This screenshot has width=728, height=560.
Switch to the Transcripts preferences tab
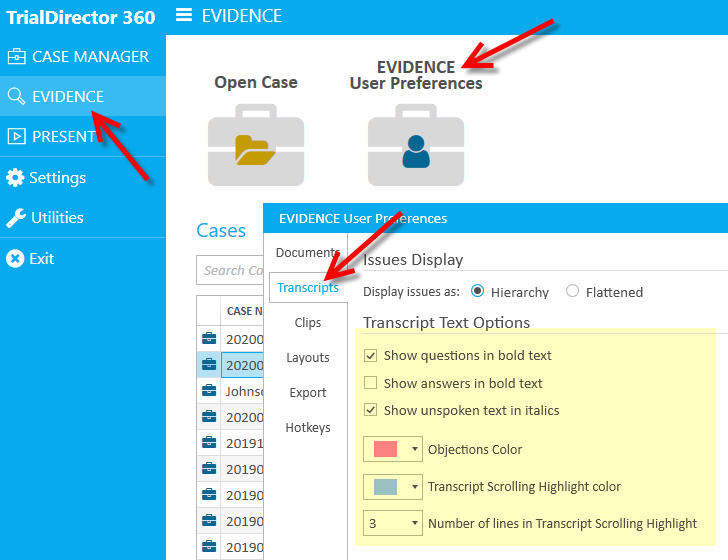pyautogui.click(x=308, y=287)
